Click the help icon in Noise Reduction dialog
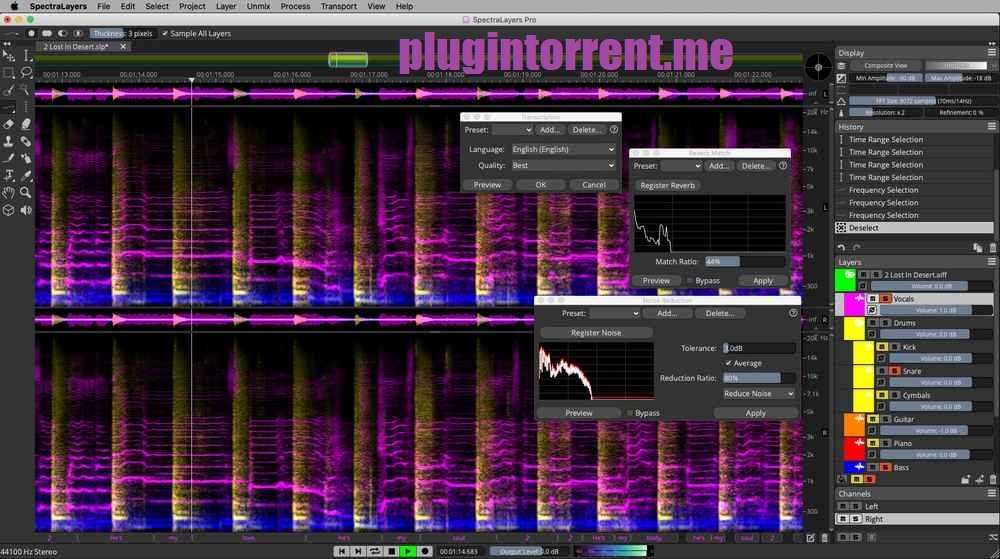Viewport: 1000px width, 559px height. [793, 313]
